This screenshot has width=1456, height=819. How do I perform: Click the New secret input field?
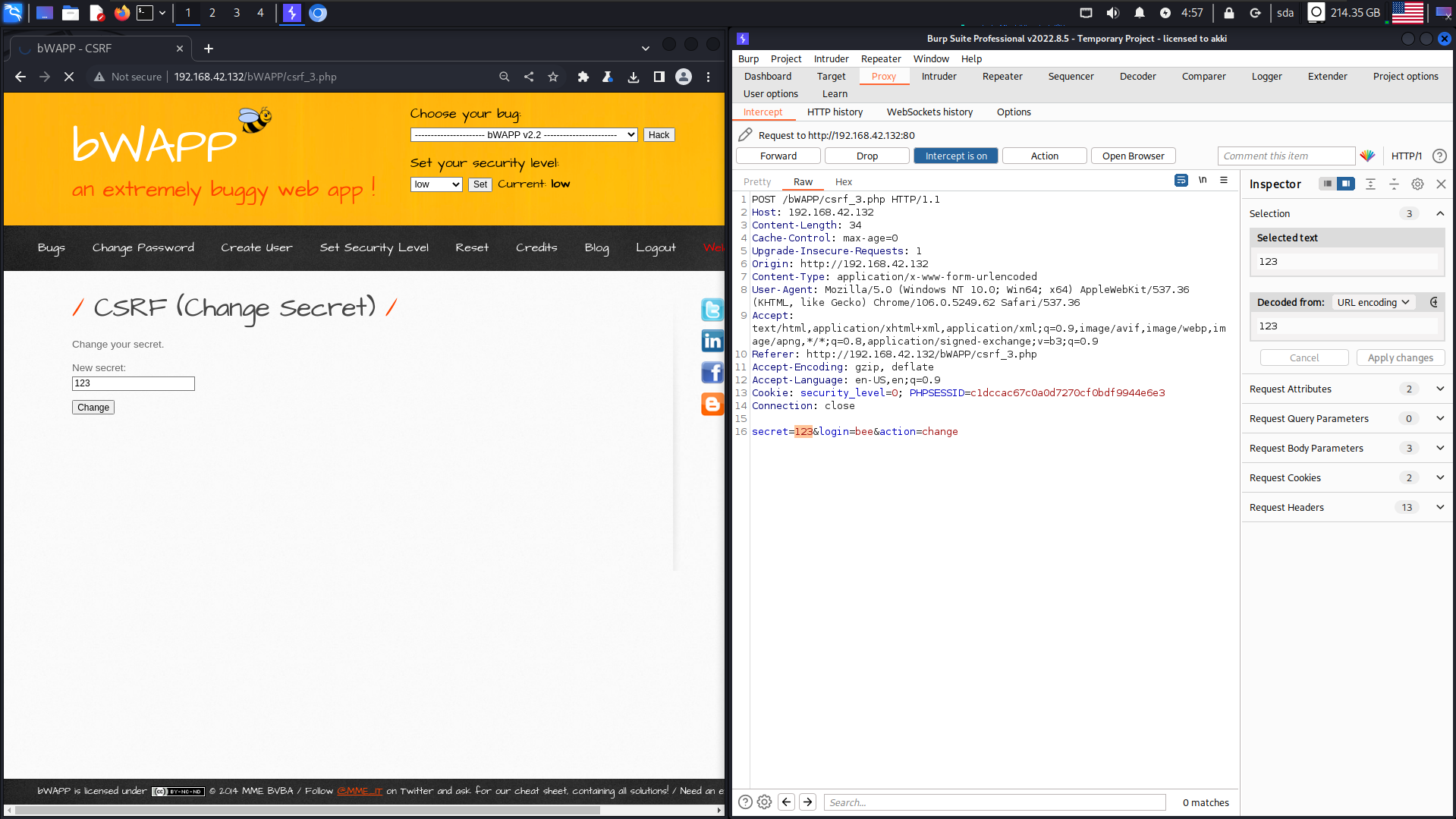point(134,383)
